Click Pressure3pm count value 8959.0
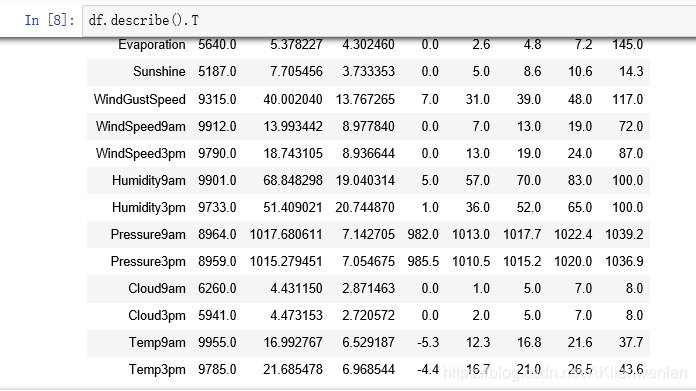696x391 pixels. point(217,261)
